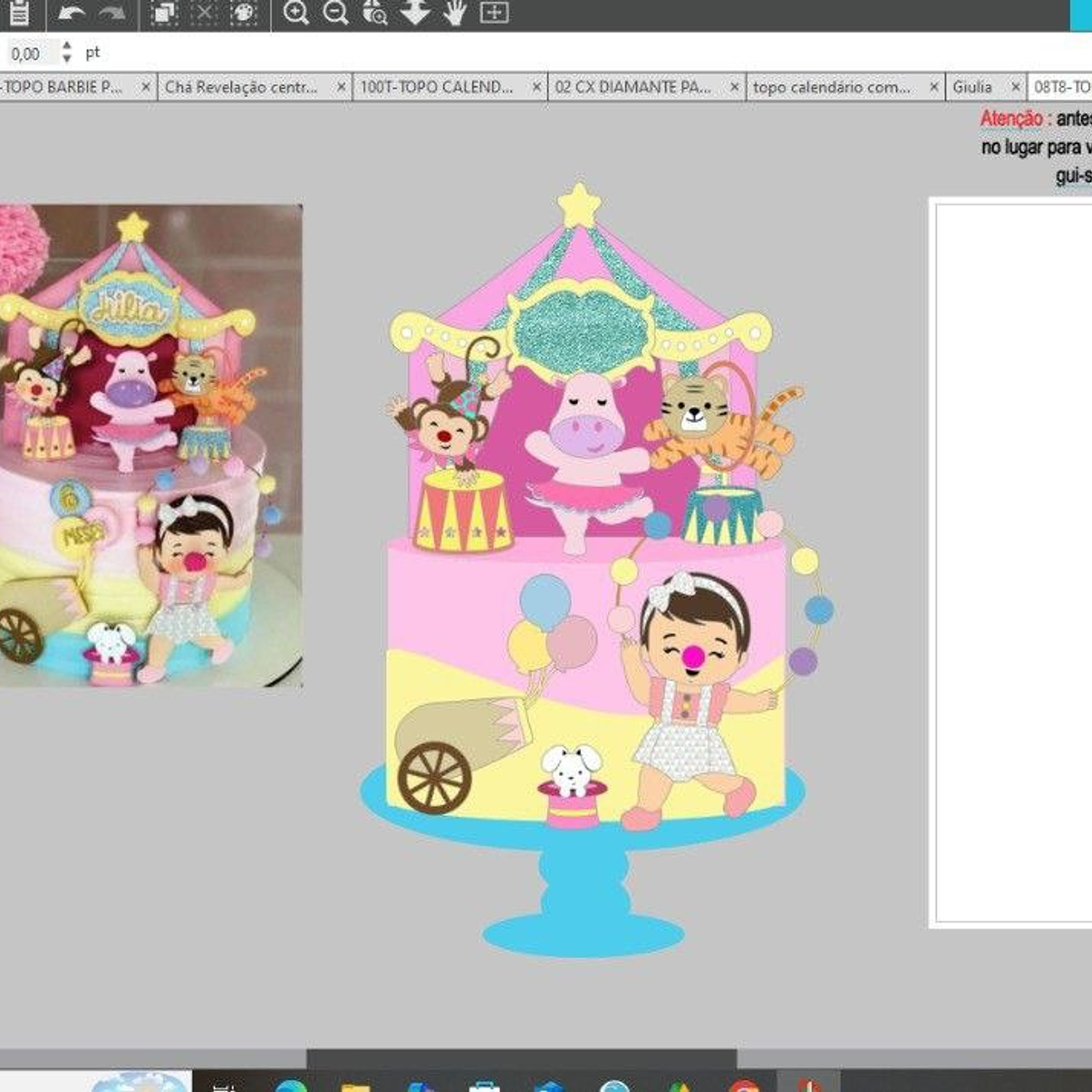The height and width of the screenshot is (1092, 1092).
Task: Activate the Zoom Selection tool
Action: (x=375, y=12)
